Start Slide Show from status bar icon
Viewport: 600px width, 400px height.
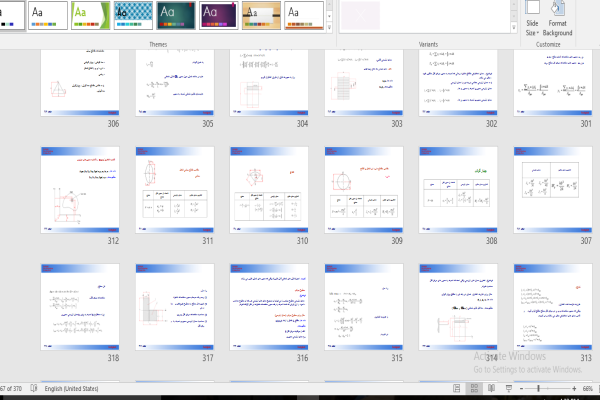click(x=509, y=389)
